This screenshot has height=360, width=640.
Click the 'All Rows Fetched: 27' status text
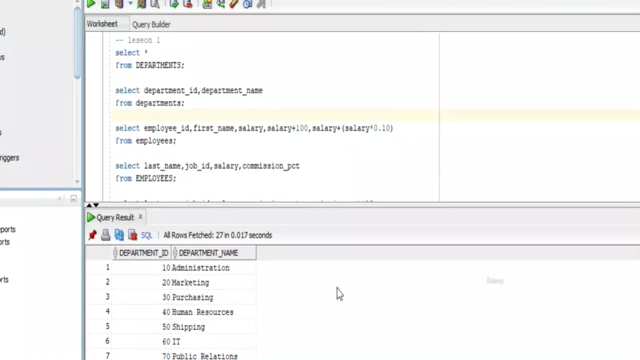coord(218,235)
